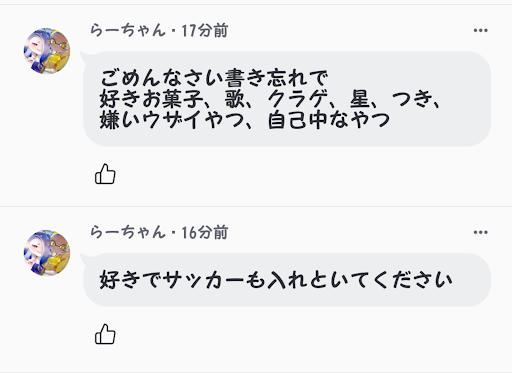
Task: Open profile picture beside 16分前 comment
Action: point(47,253)
